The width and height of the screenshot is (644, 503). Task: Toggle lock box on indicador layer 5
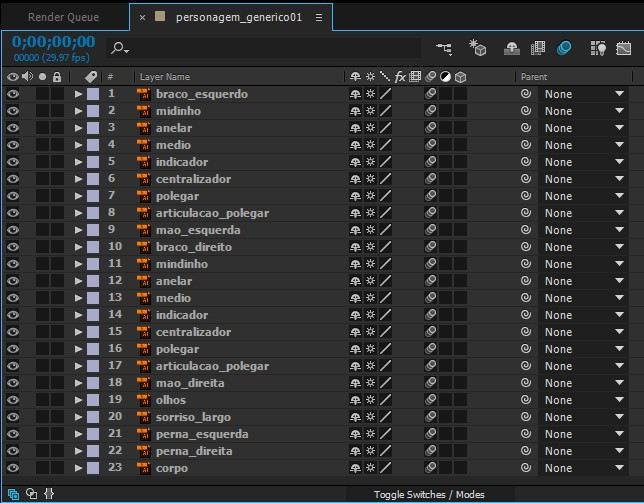click(x=57, y=162)
